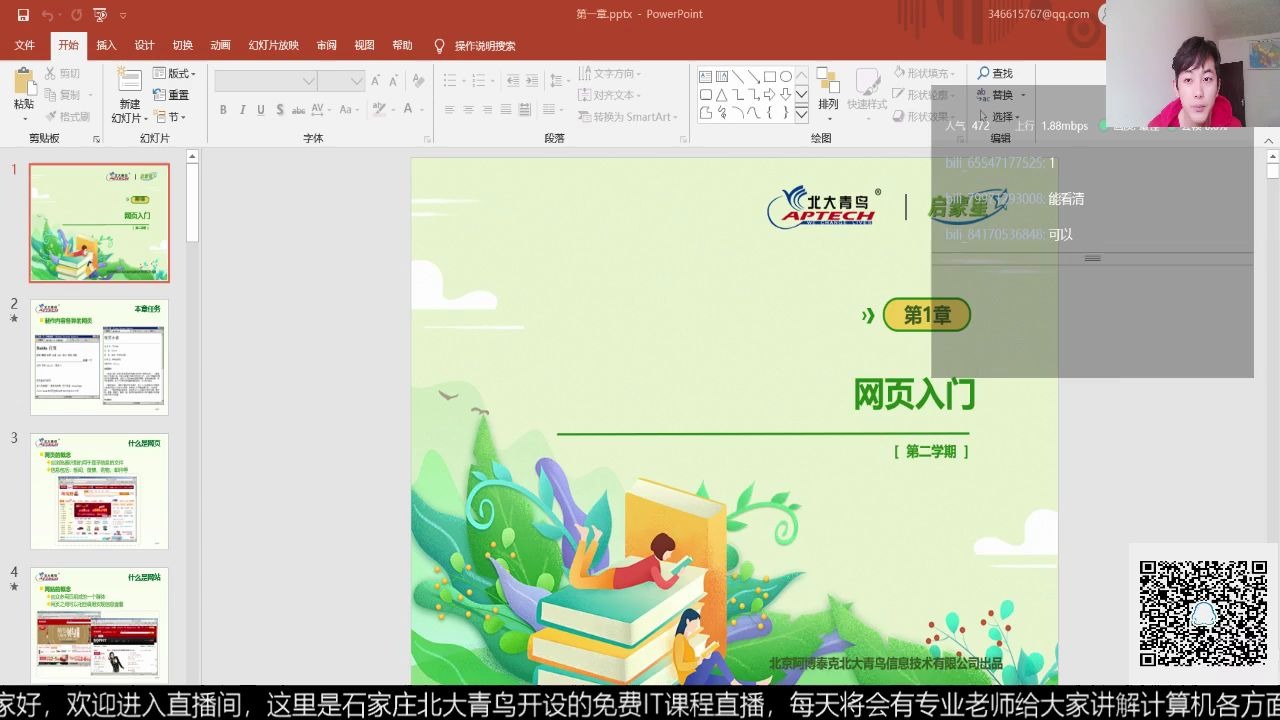Viewport: 1280px width, 720px height.
Task: Open the change case Aa dropdown
Action: tap(351, 110)
